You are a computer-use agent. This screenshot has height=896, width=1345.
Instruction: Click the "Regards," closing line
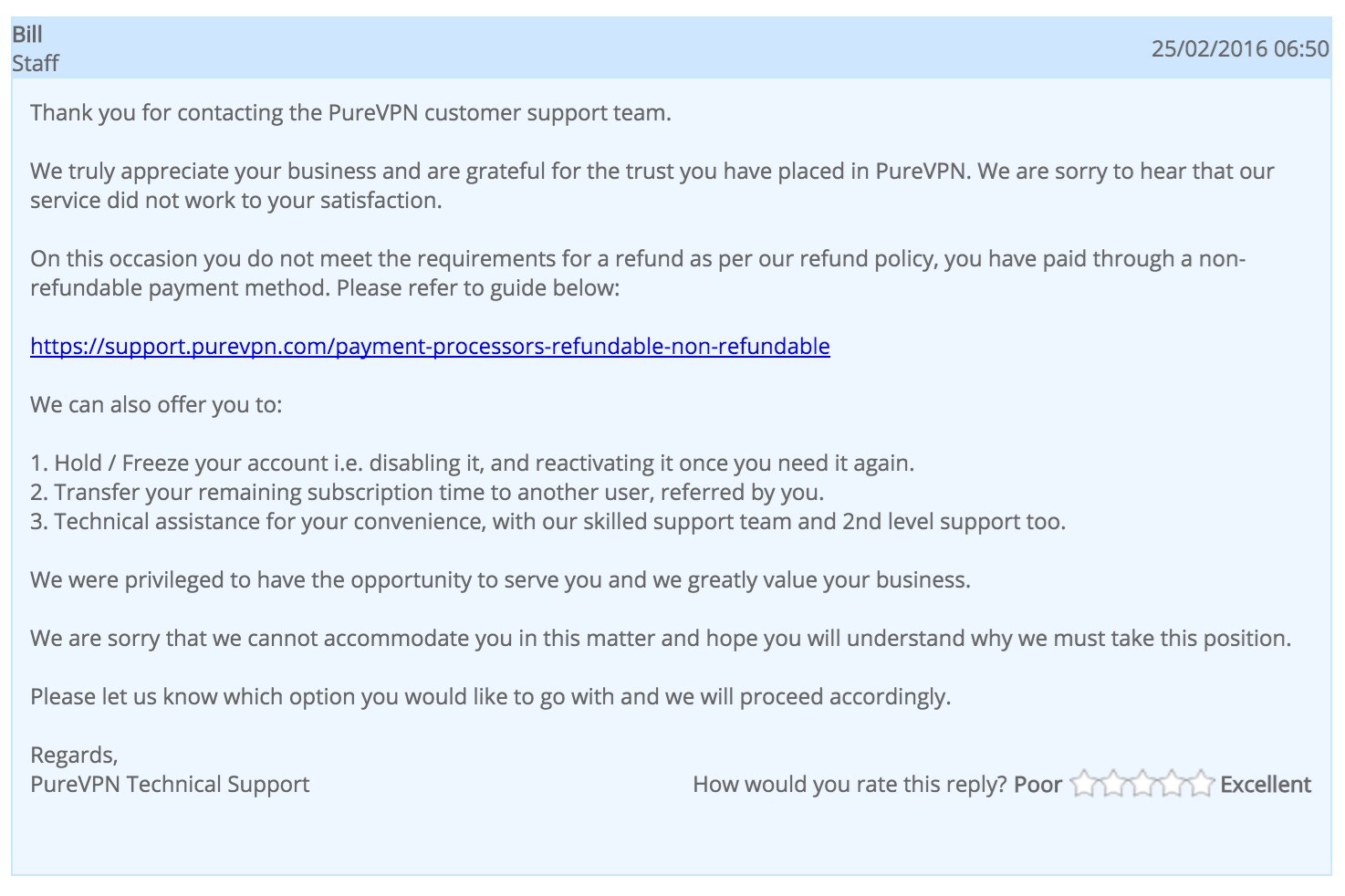pos(74,755)
